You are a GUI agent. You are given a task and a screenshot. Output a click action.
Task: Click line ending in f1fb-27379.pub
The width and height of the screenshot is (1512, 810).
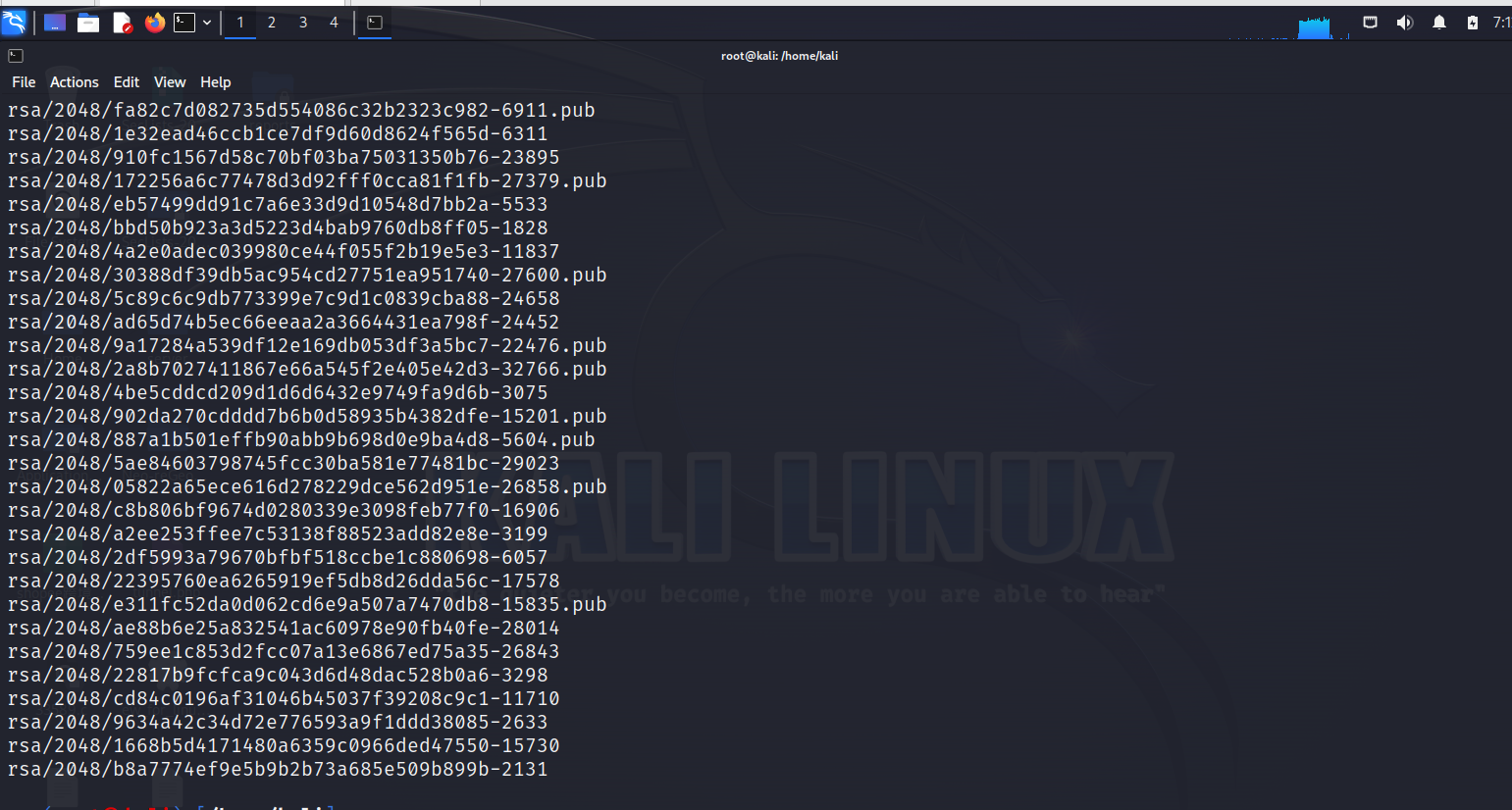(307, 180)
